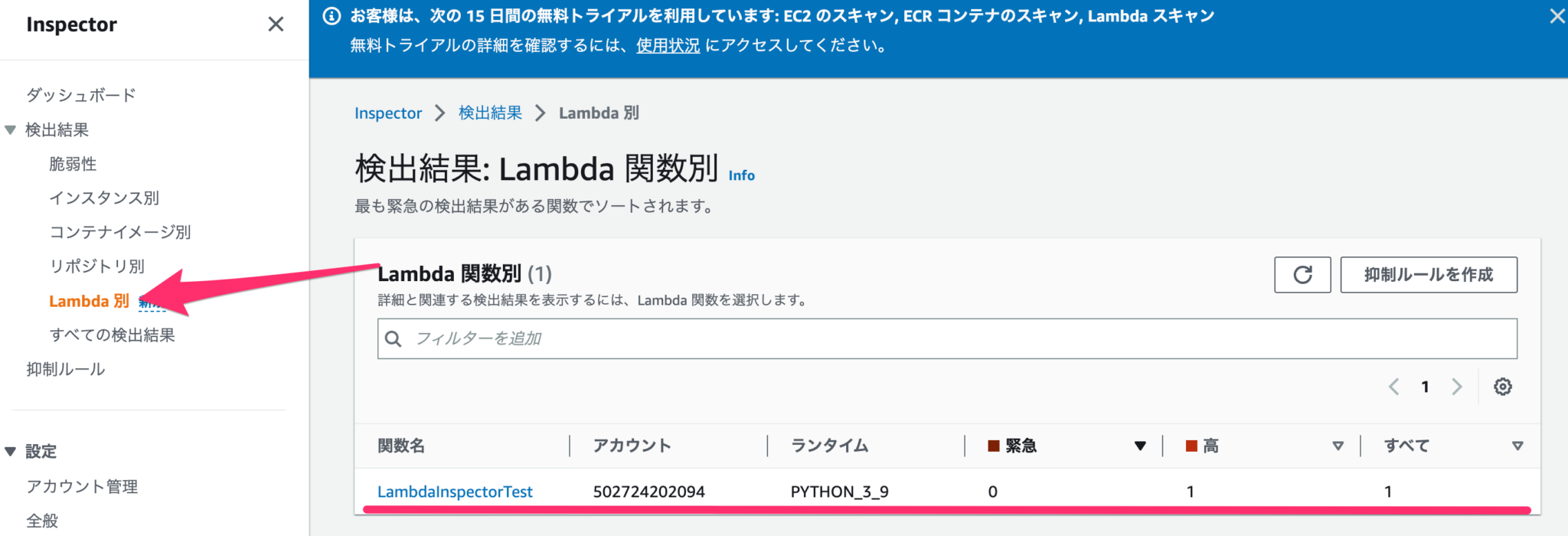
Task: Click the search magnifier in the filter bar
Action: pos(393,338)
